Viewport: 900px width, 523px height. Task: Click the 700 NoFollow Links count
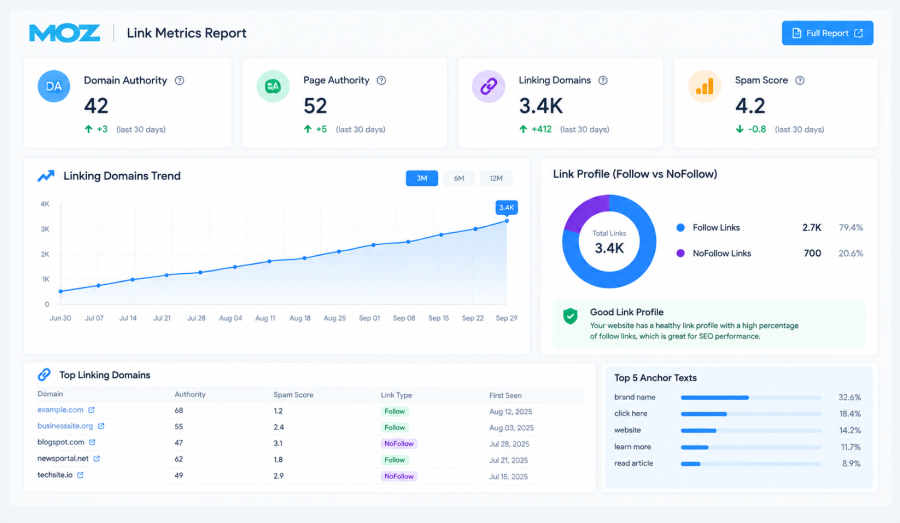coord(812,253)
